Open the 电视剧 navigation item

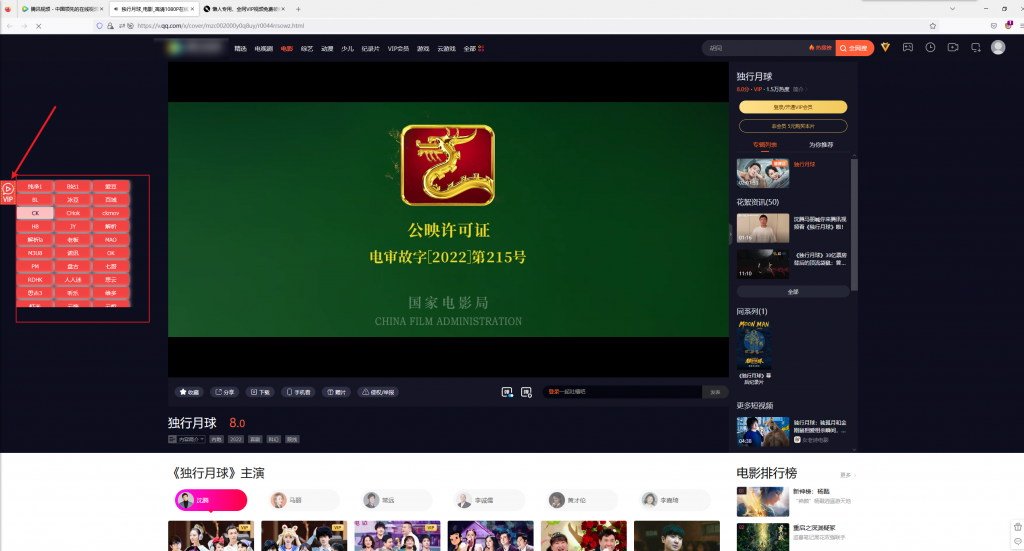coord(264,48)
